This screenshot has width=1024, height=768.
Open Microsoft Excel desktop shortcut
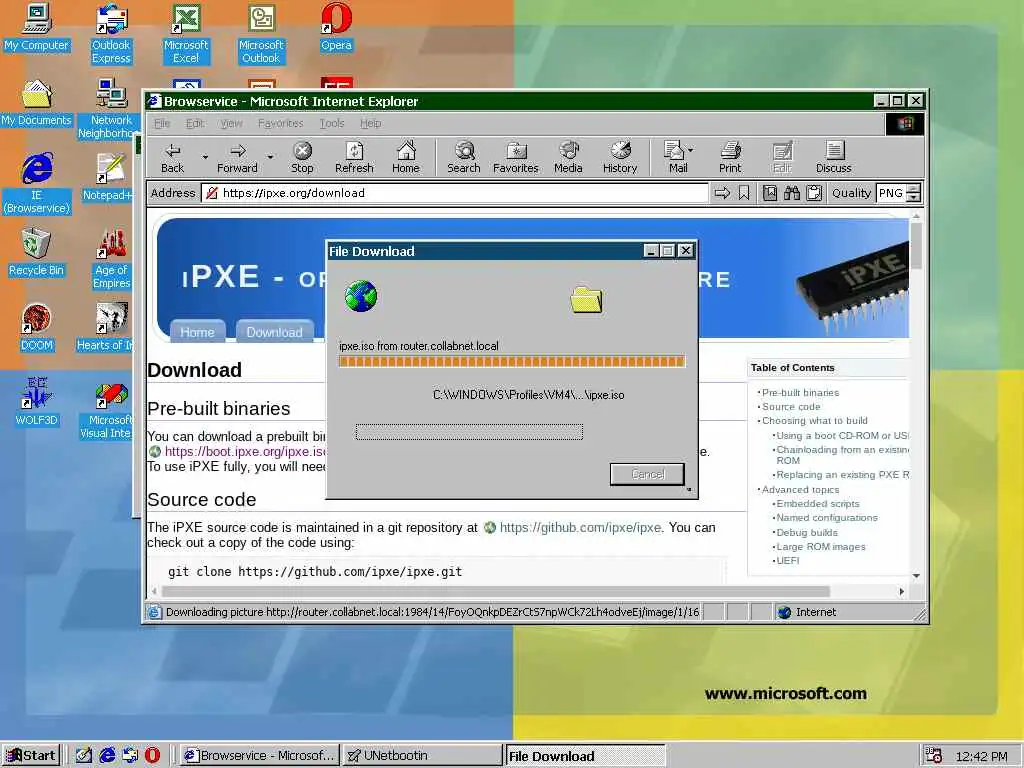(186, 34)
